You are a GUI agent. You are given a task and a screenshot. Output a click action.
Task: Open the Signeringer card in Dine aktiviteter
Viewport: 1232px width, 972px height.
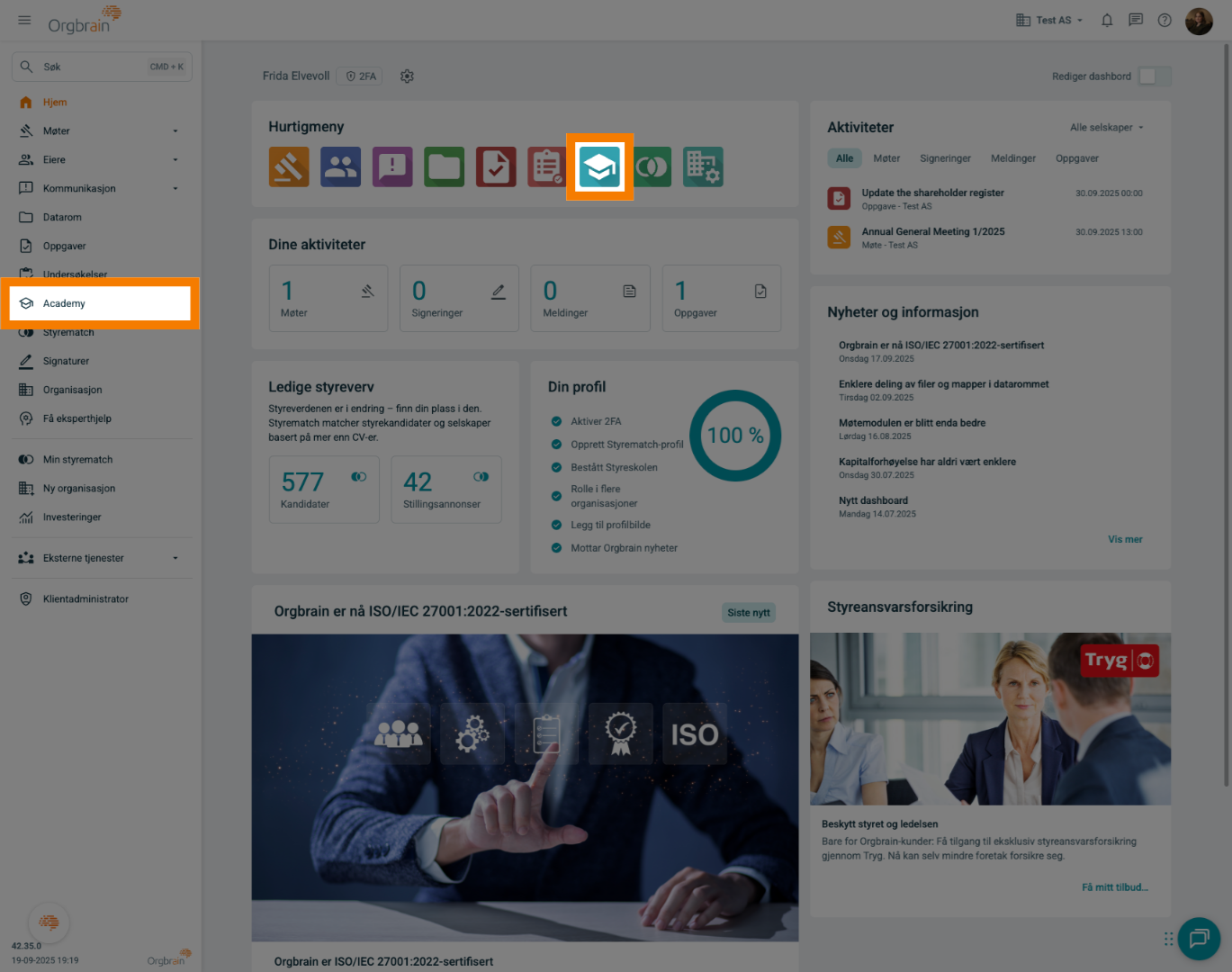click(459, 298)
